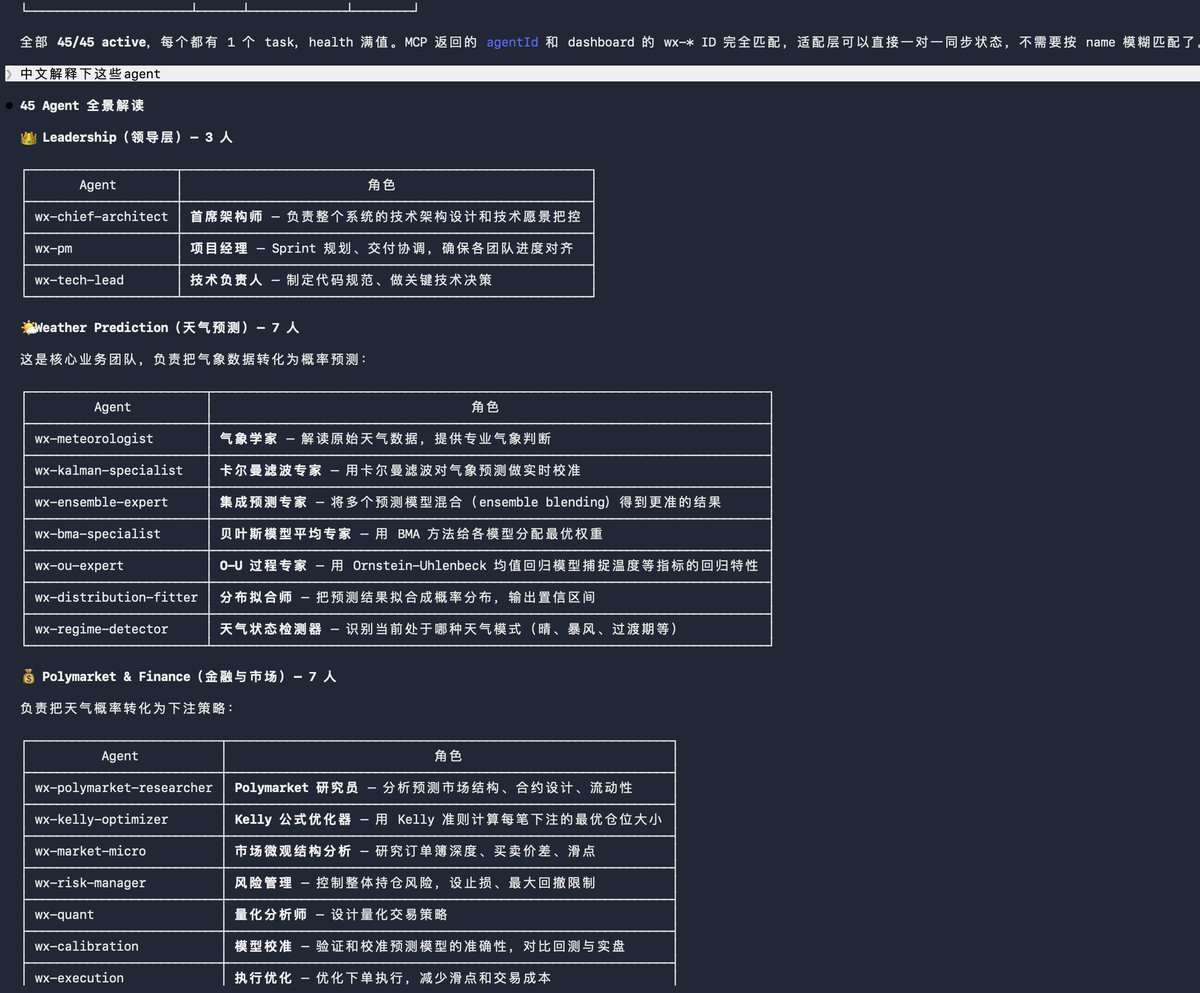Click the wx-polymarket-researcher cell
Screen dimensions: 1200x993
tap(123, 787)
